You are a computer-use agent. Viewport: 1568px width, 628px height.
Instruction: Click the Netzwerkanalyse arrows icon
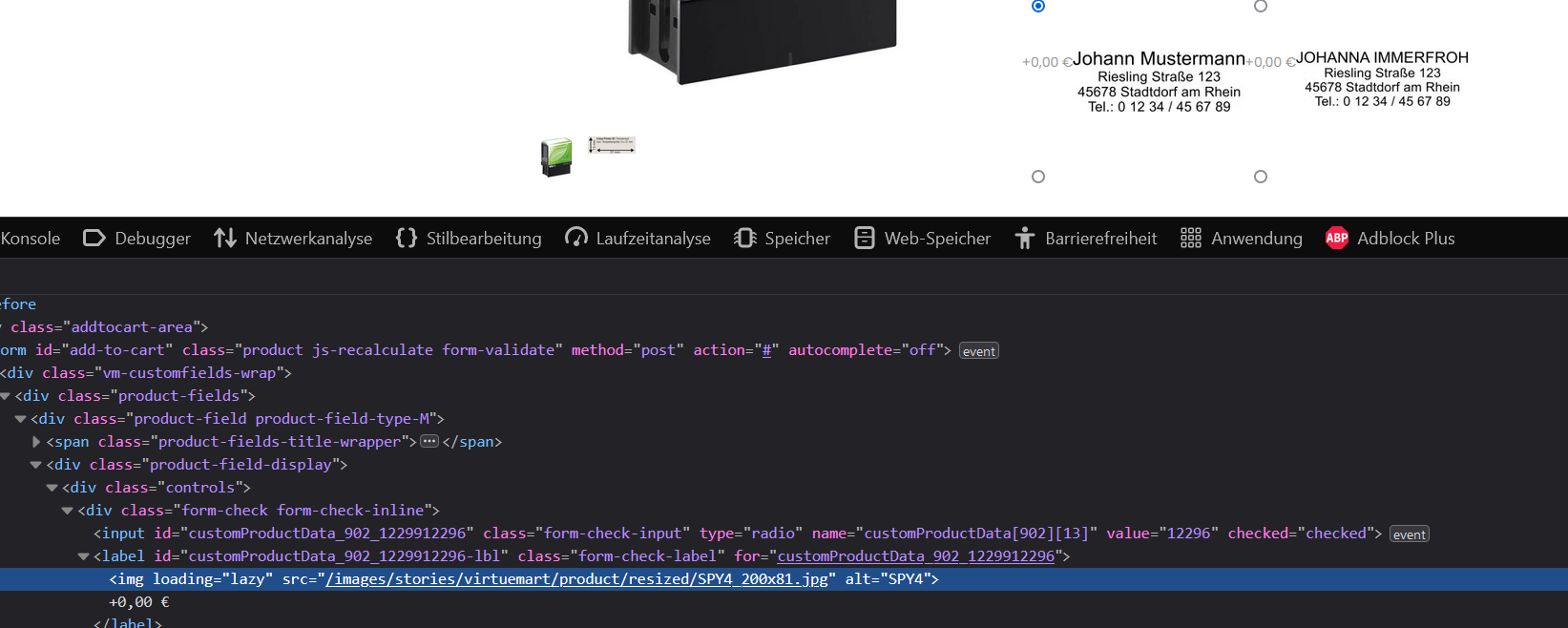coord(225,238)
